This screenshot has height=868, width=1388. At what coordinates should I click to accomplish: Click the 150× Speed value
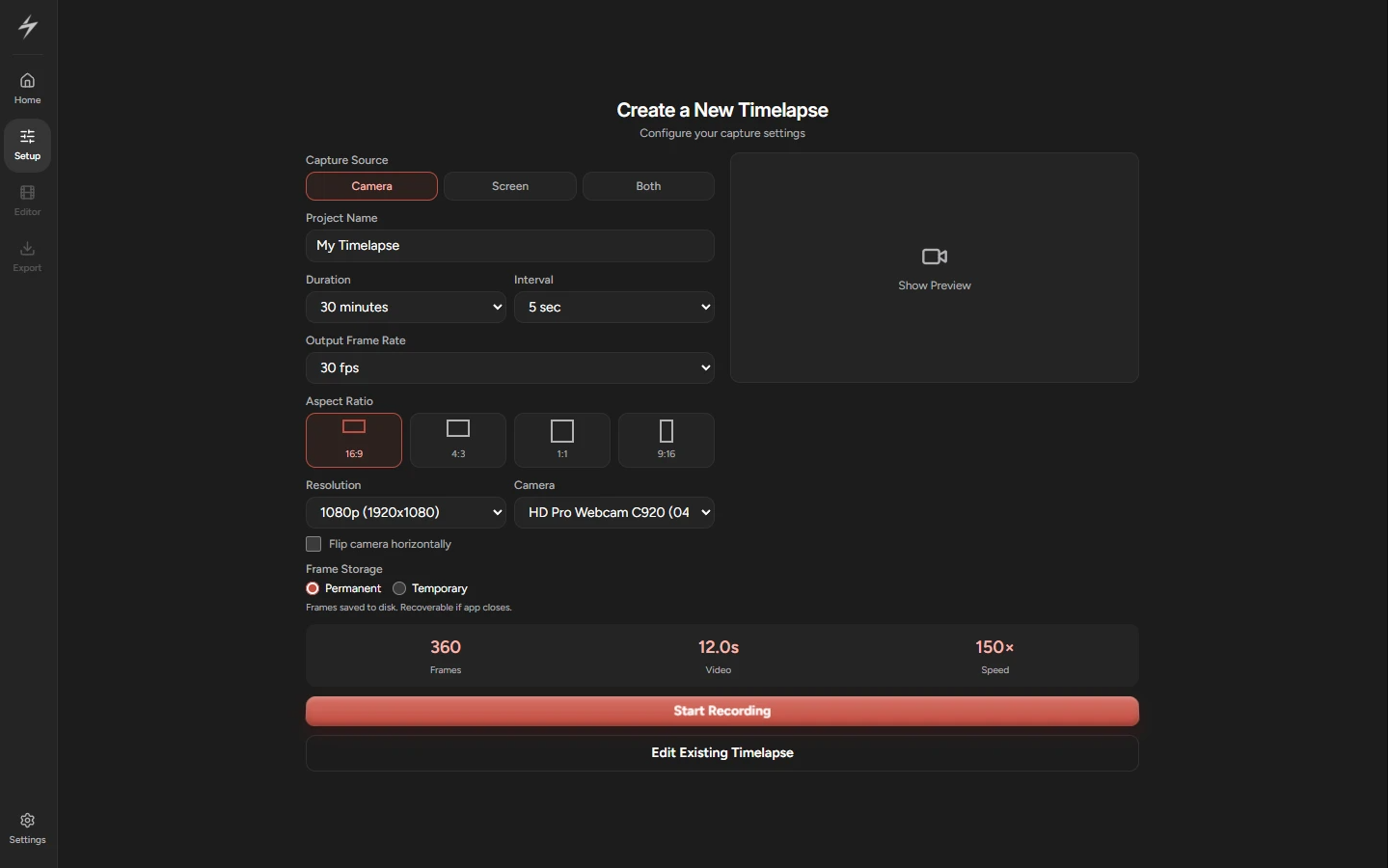click(994, 647)
